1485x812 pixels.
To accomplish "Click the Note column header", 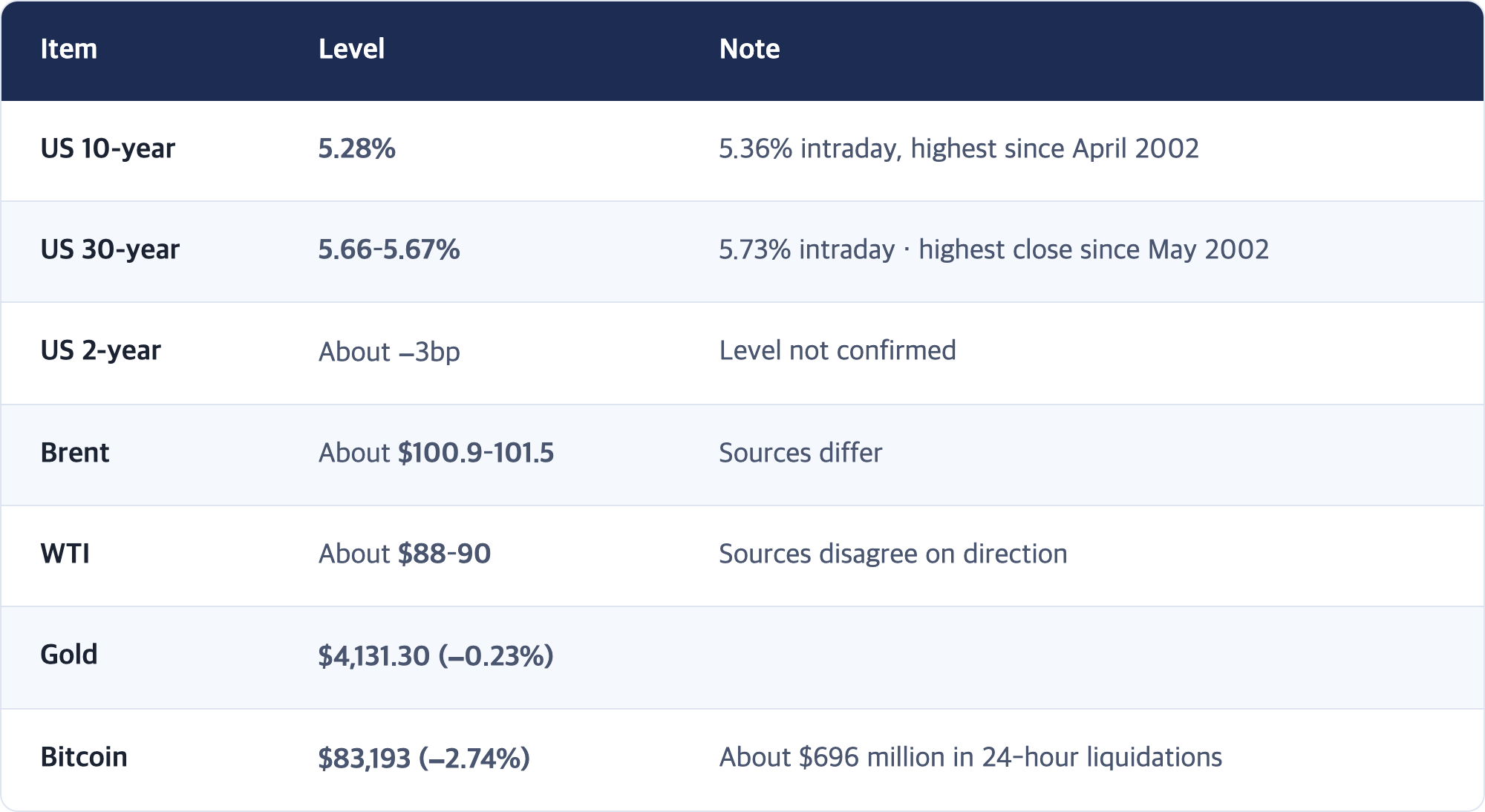I will [749, 49].
